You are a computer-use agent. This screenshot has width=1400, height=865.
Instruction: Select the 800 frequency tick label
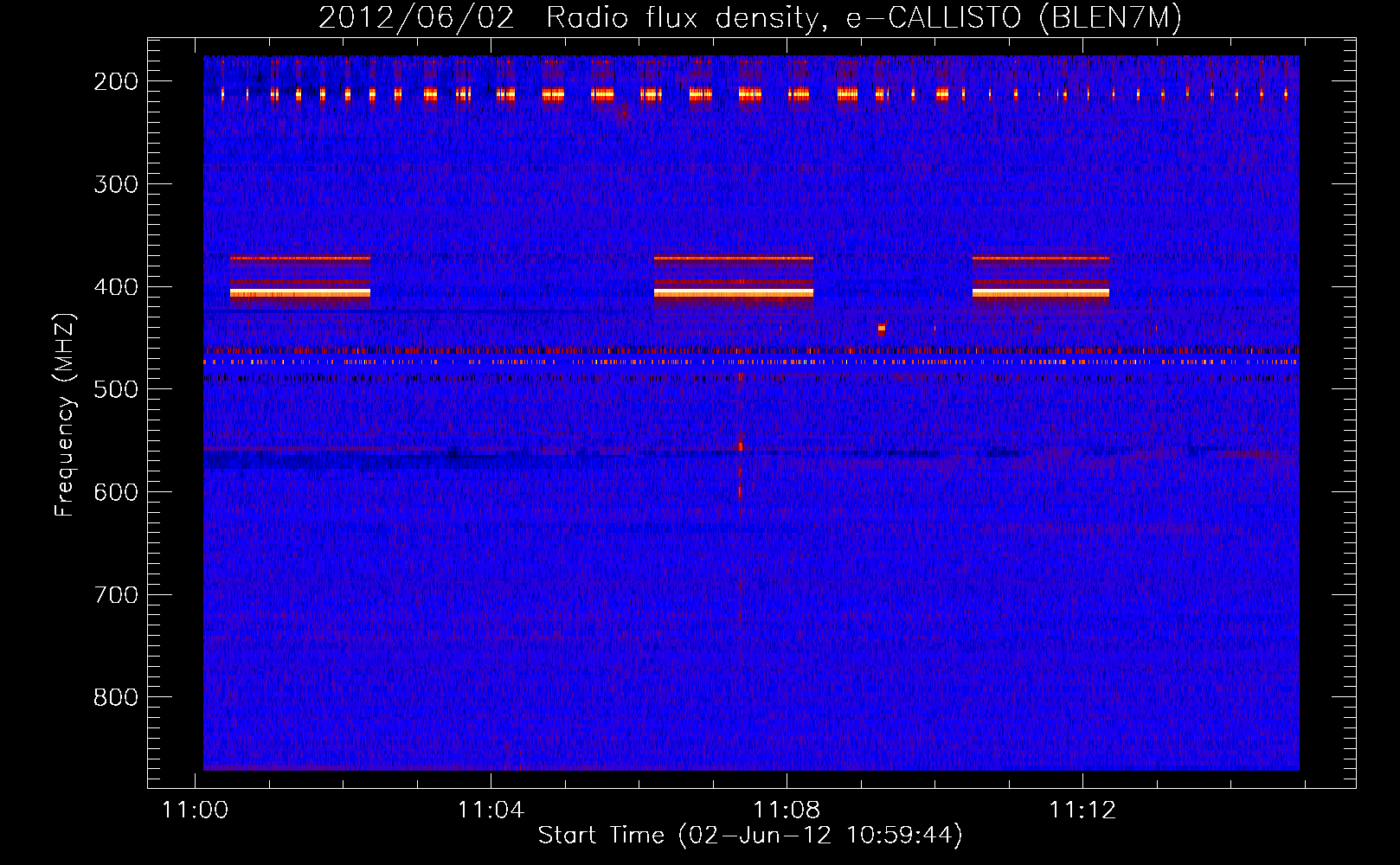pos(115,697)
